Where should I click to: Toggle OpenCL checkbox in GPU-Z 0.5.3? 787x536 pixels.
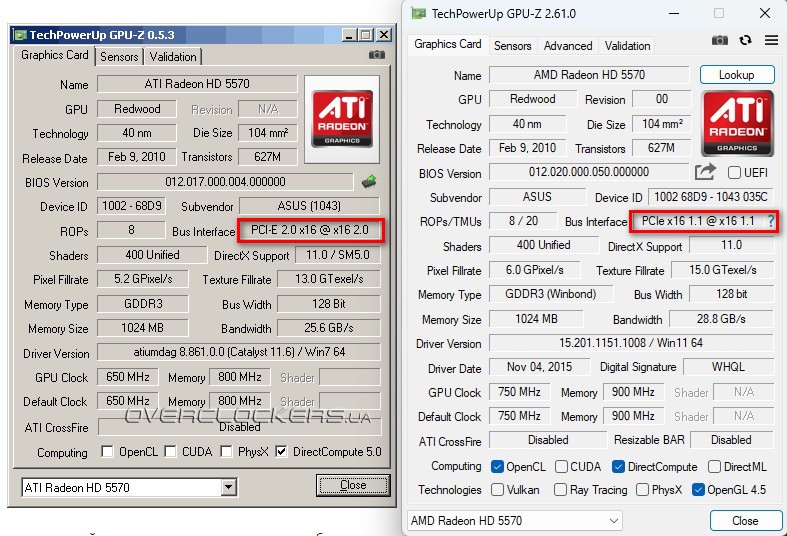107,451
